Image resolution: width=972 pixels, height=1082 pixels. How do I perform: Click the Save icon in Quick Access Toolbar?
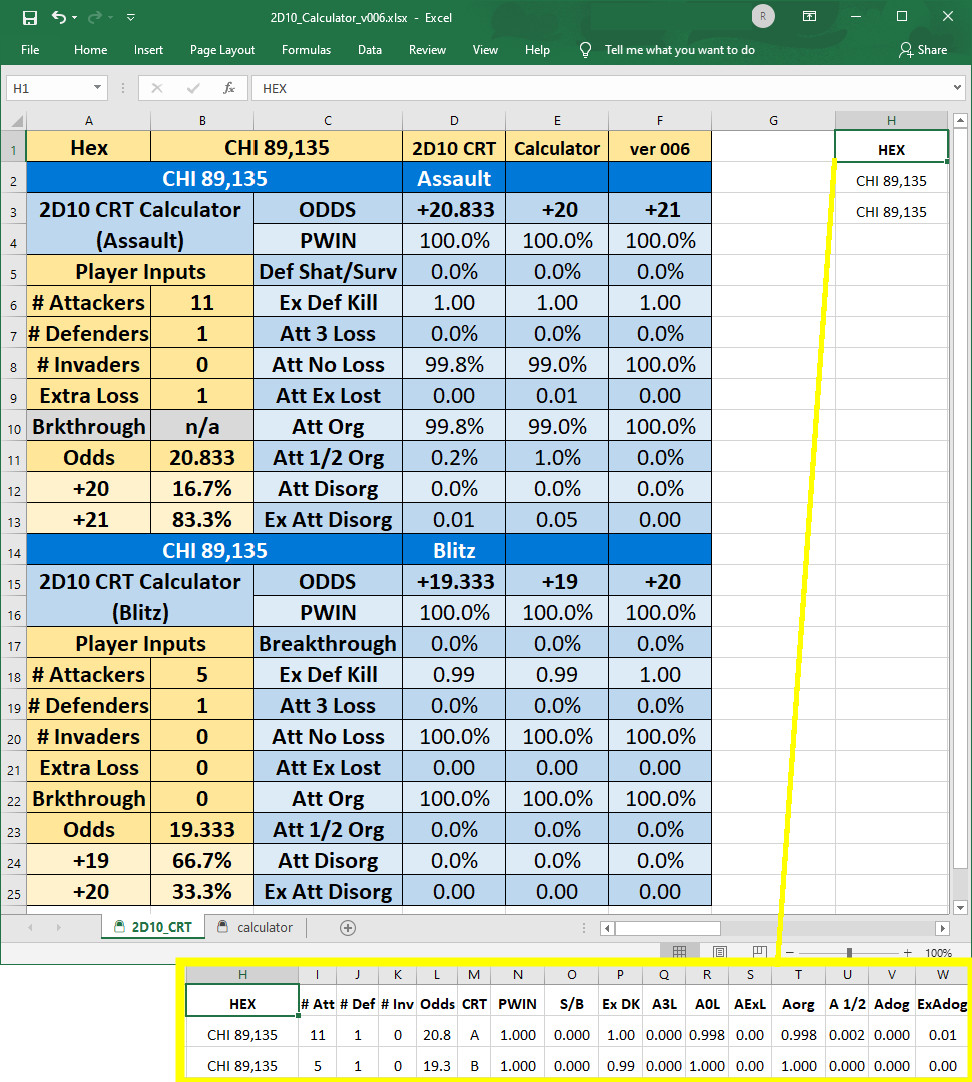click(29, 16)
